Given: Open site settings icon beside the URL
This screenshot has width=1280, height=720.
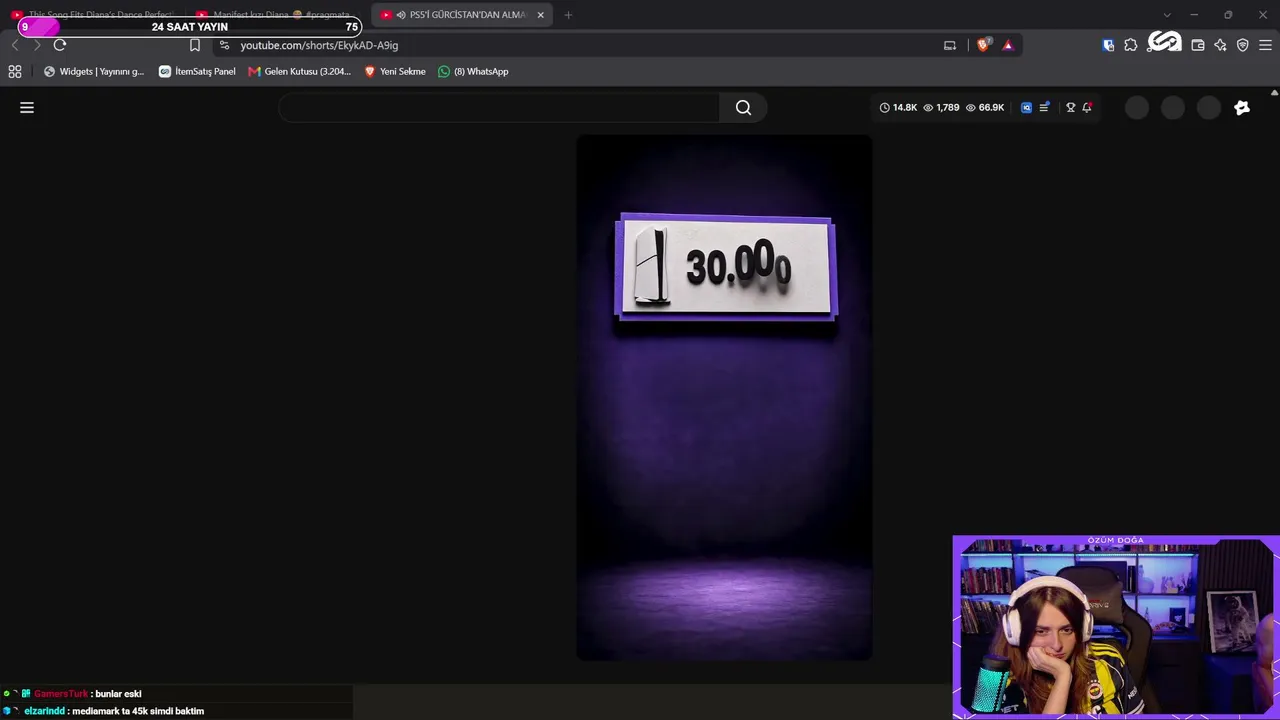Looking at the screenshot, I should pos(224,45).
